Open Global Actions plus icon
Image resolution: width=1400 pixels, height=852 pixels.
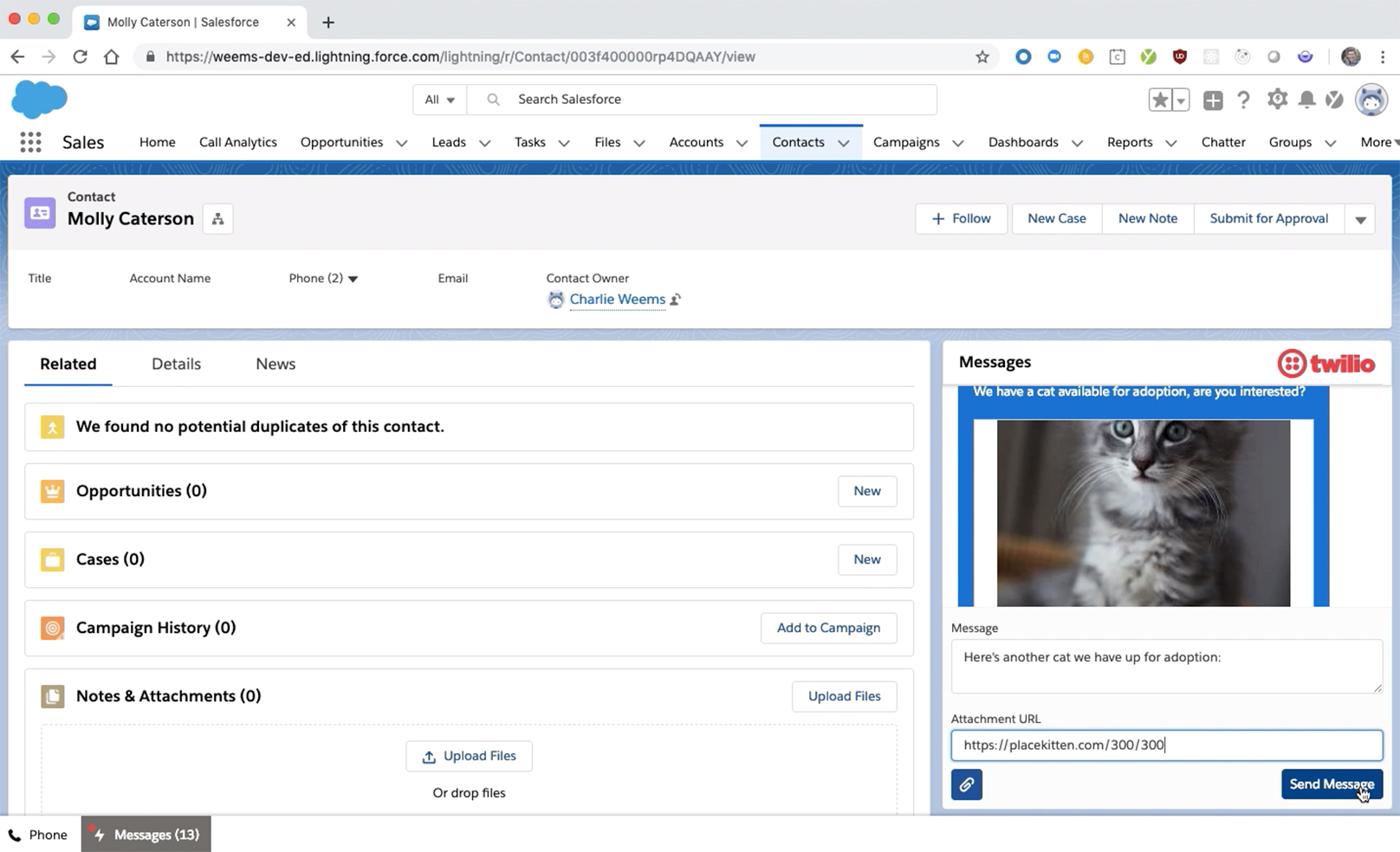[x=1213, y=100]
